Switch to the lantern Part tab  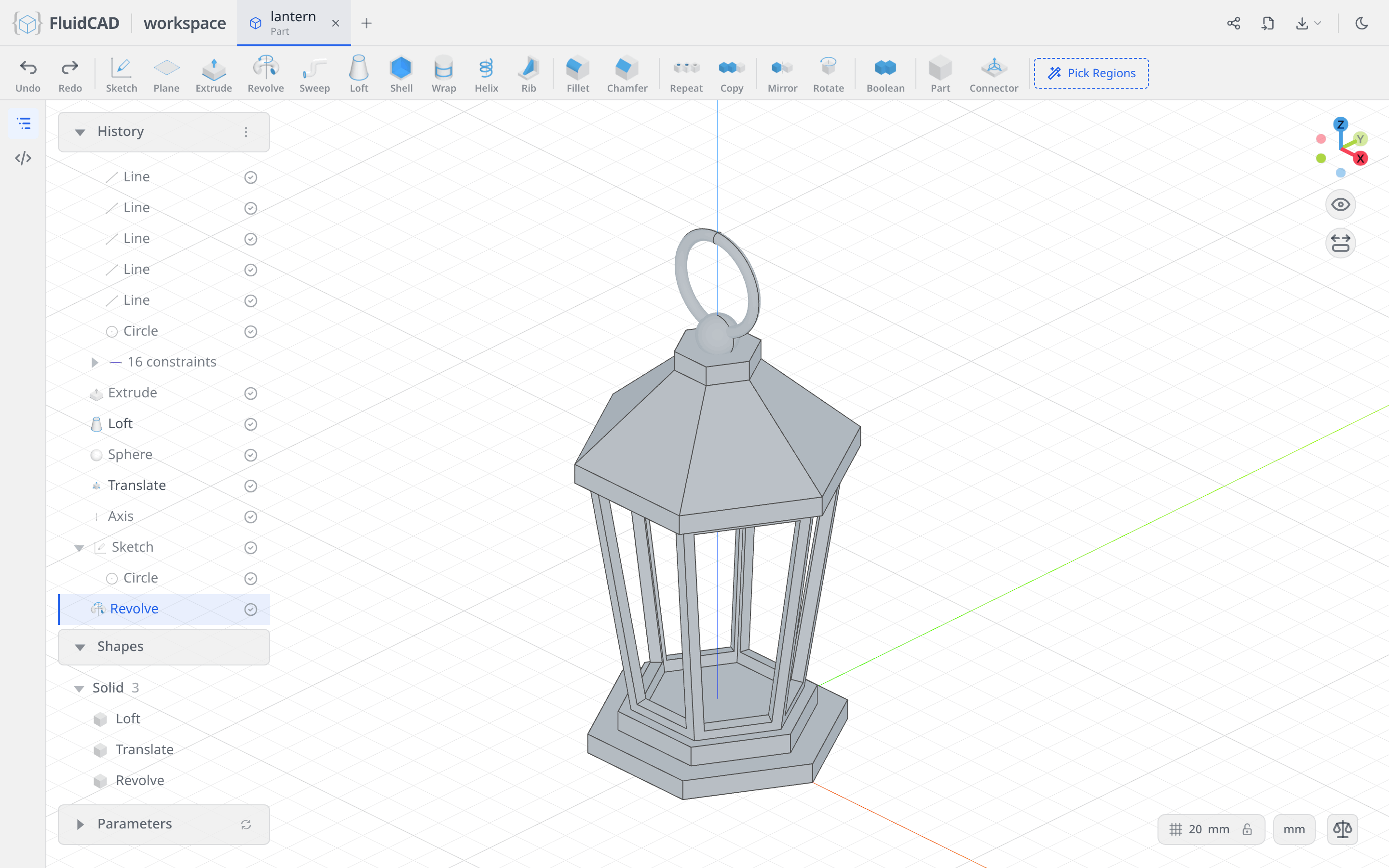(294, 23)
